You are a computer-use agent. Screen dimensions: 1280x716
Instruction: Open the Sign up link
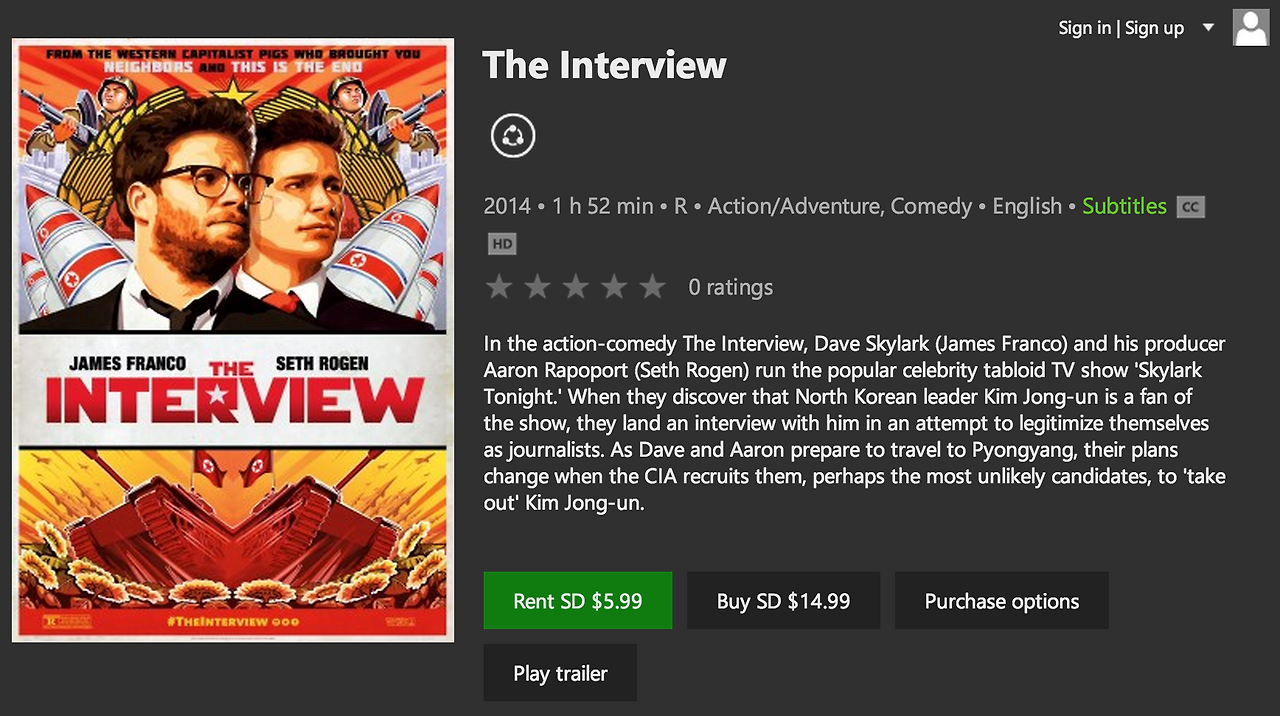tap(1154, 28)
